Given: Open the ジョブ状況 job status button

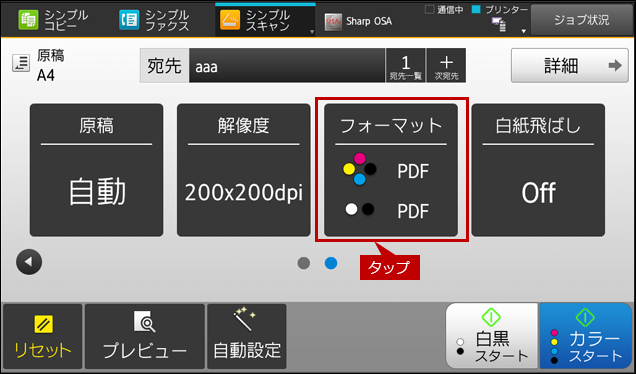Looking at the screenshot, I should point(582,20).
